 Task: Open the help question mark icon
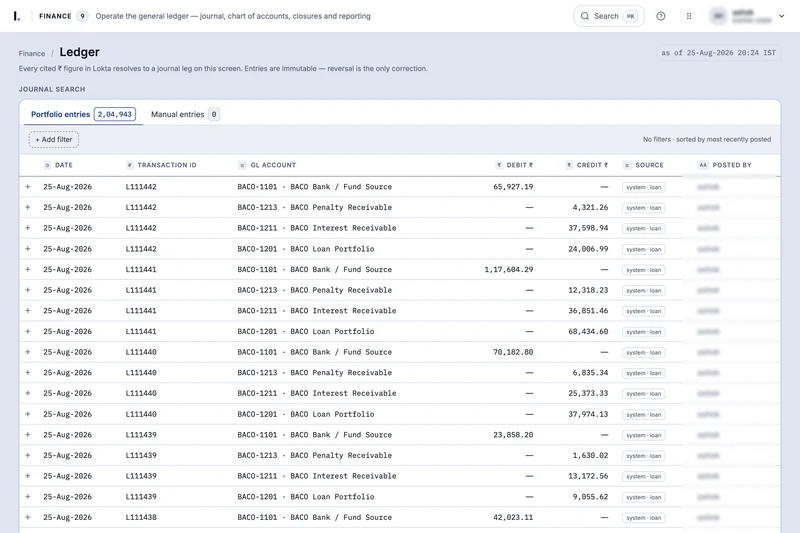[661, 16]
